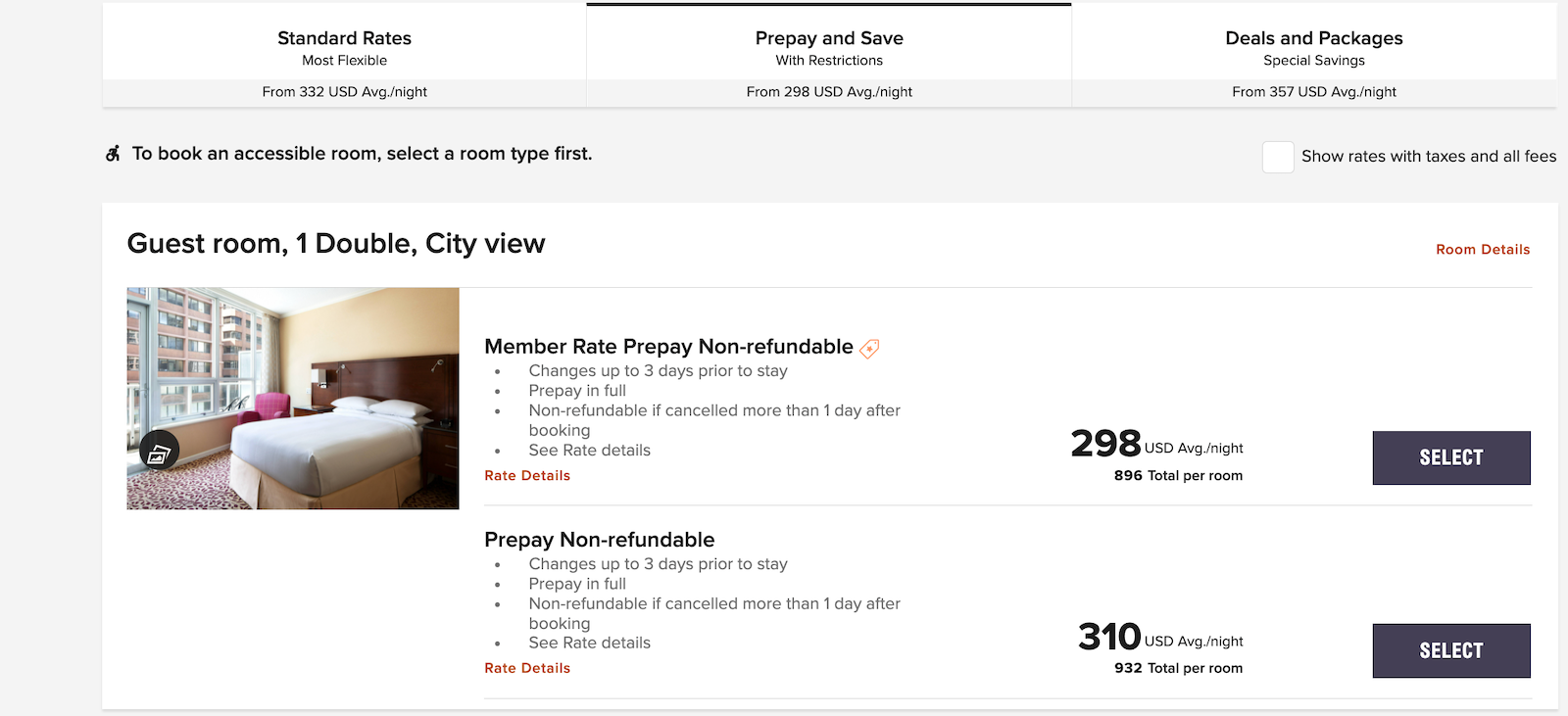Enable "Show rates with taxes and all fees"
The height and width of the screenshot is (716, 1568).
tap(1277, 157)
